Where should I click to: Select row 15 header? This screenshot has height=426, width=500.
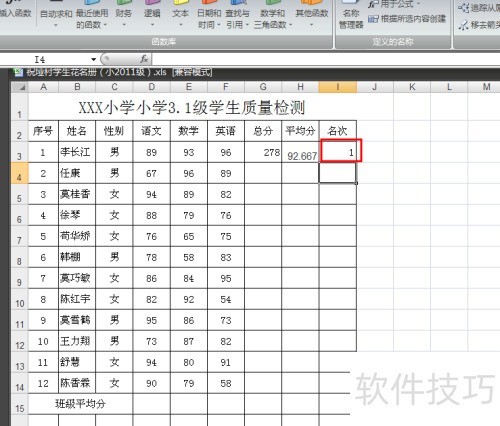[x=20, y=404]
